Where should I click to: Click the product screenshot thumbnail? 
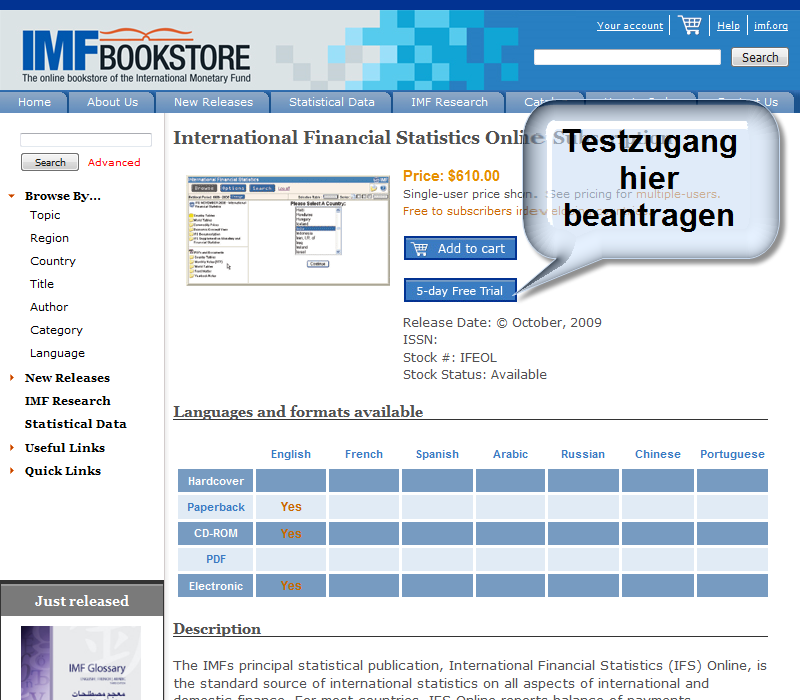tap(288, 230)
